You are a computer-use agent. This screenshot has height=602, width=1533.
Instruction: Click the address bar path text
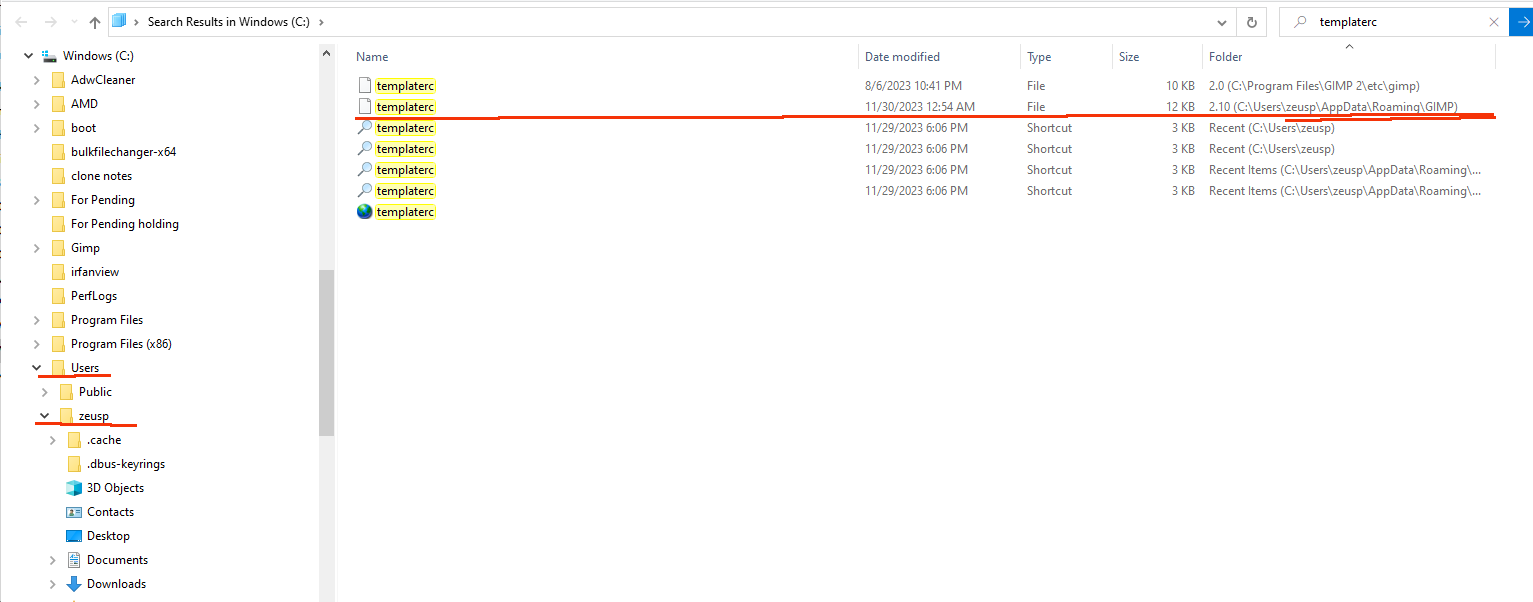pos(228,21)
